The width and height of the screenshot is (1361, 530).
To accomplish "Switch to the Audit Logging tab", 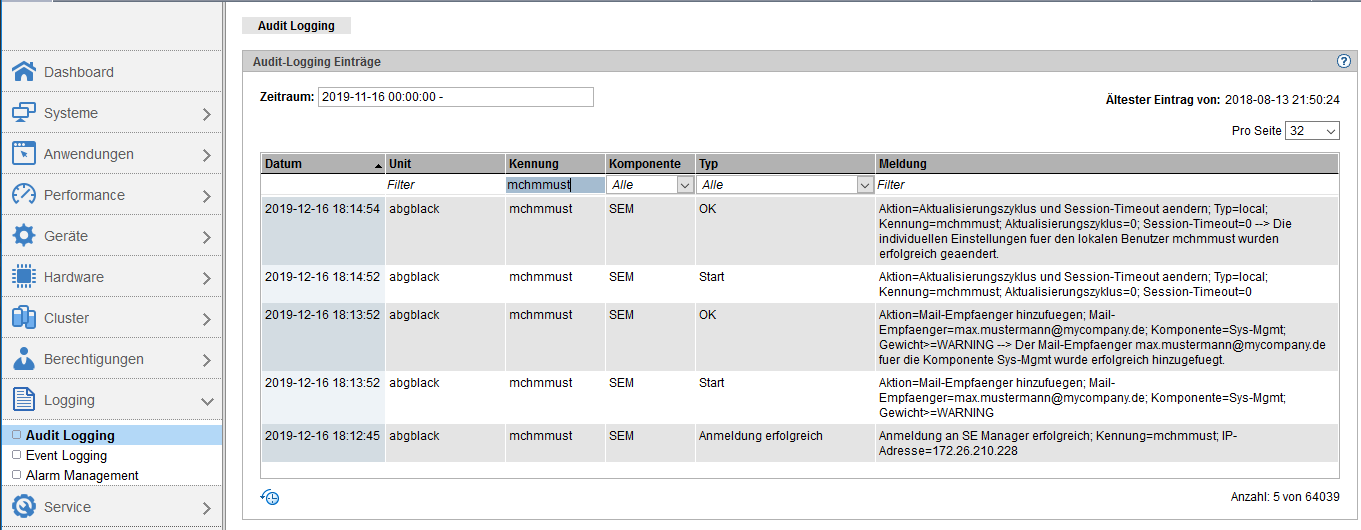I will pyautogui.click(x=296, y=26).
